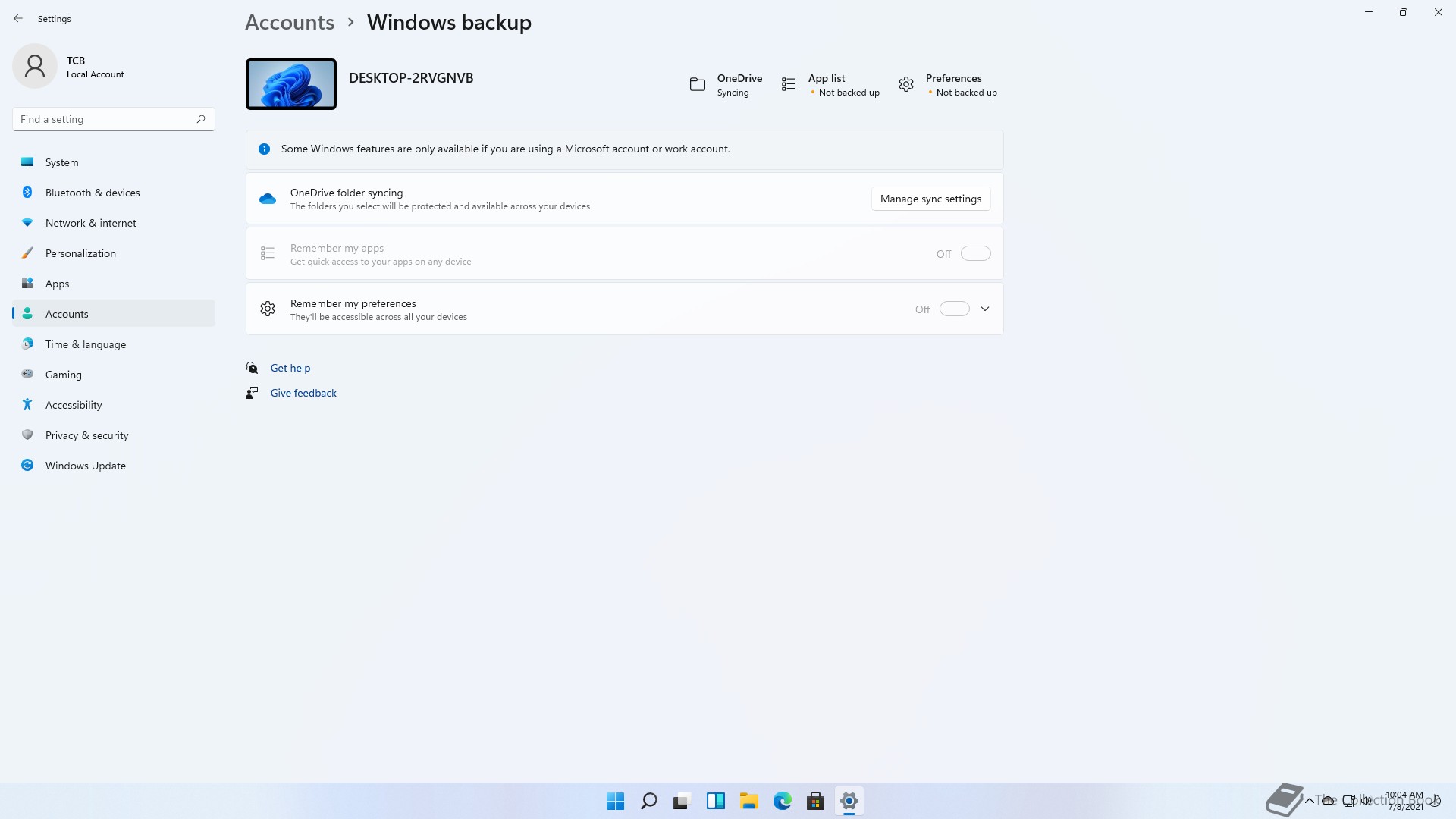Toggle Remember my preferences switch
The height and width of the screenshot is (819, 1456).
(x=955, y=309)
